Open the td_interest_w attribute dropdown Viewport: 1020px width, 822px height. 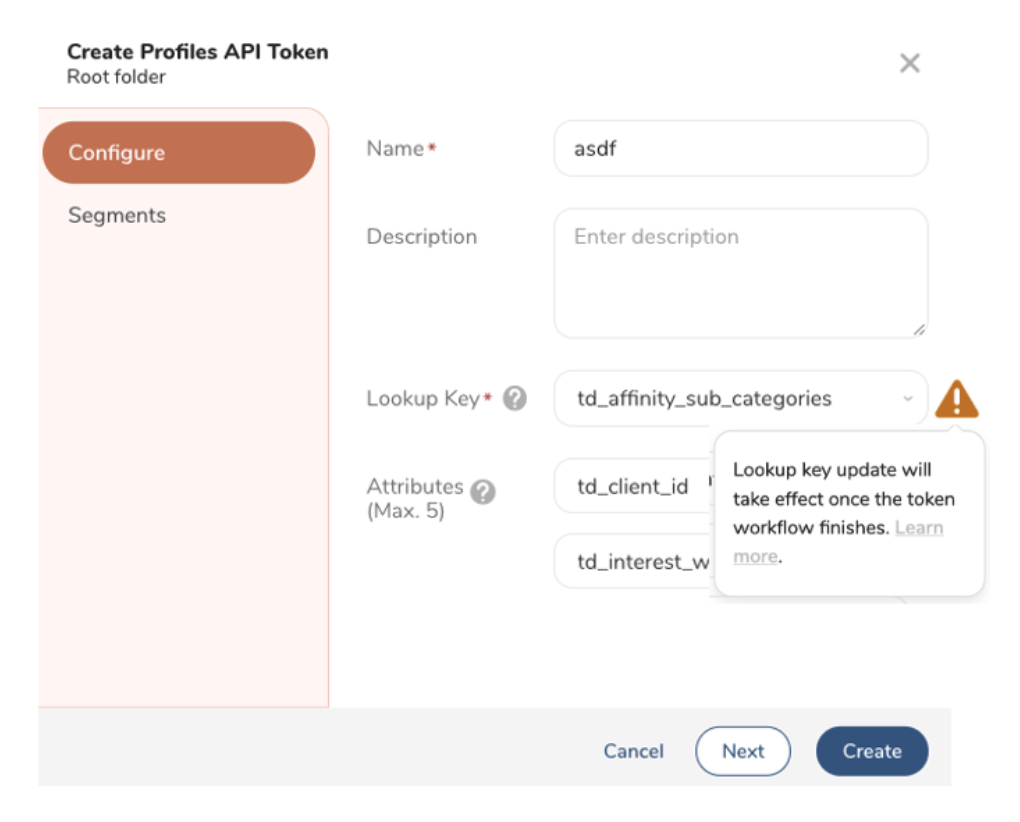[632, 562]
